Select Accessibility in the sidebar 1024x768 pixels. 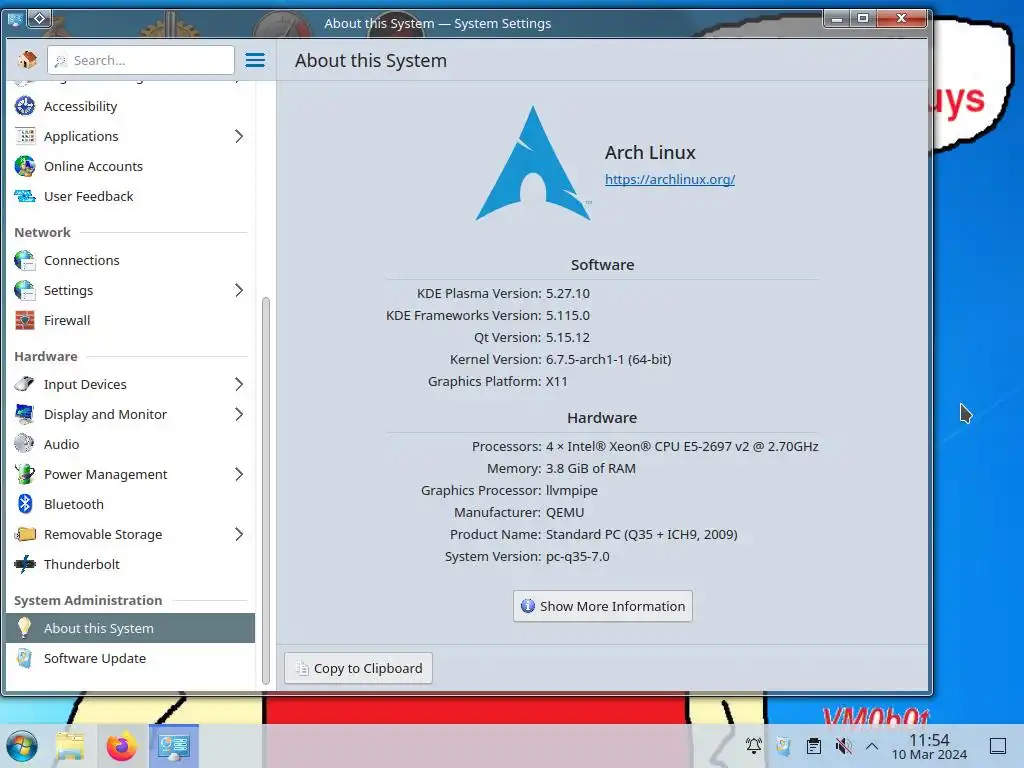[131, 106]
